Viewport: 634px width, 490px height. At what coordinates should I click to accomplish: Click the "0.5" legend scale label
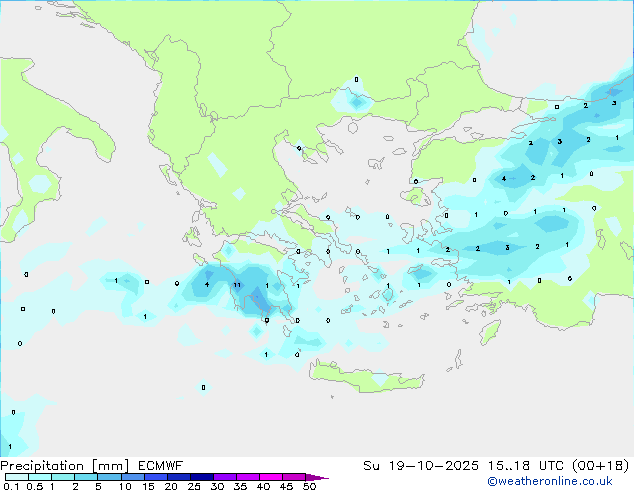click(x=35, y=486)
